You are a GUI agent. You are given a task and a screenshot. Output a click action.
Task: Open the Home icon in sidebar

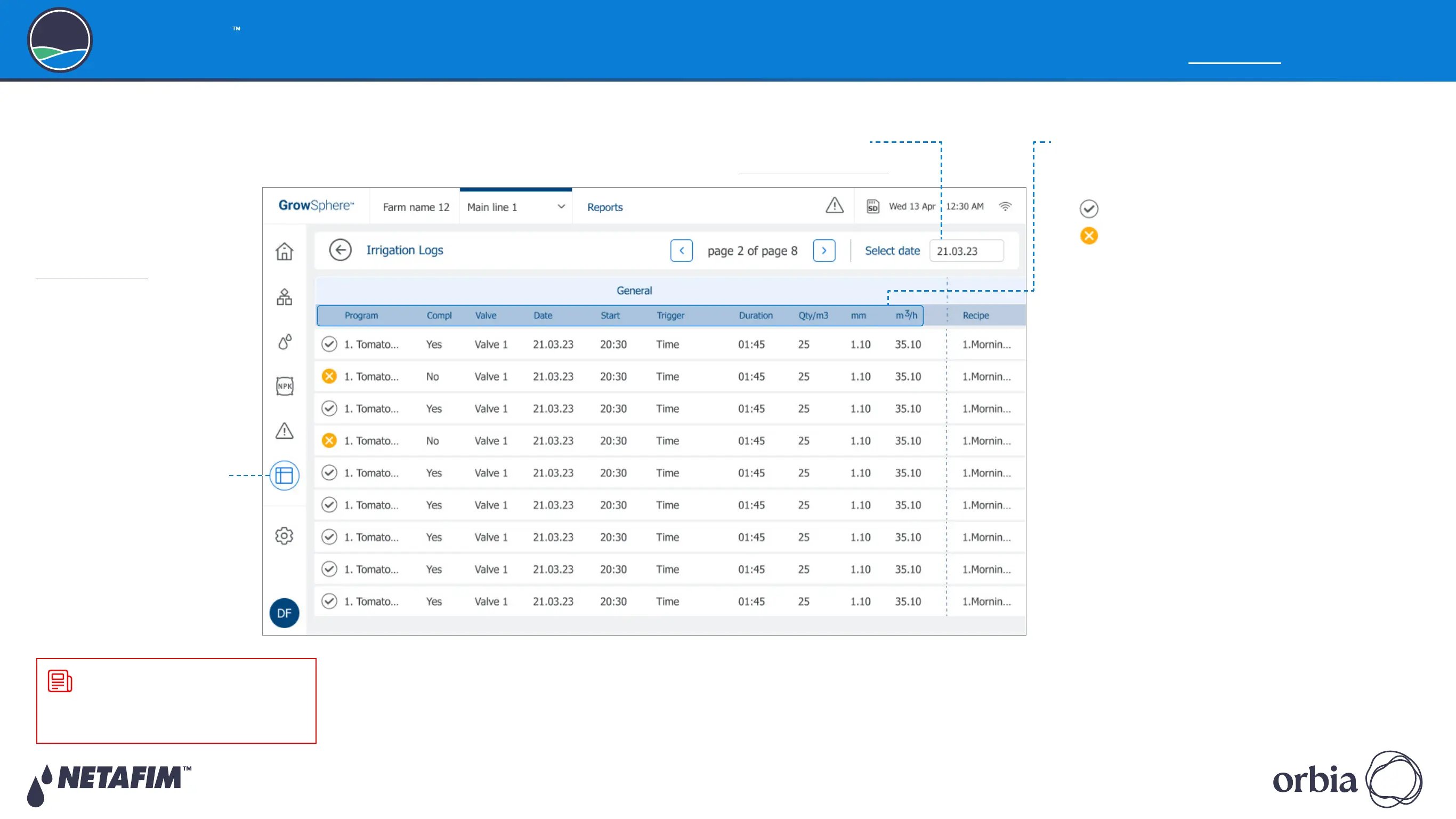pos(284,251)
